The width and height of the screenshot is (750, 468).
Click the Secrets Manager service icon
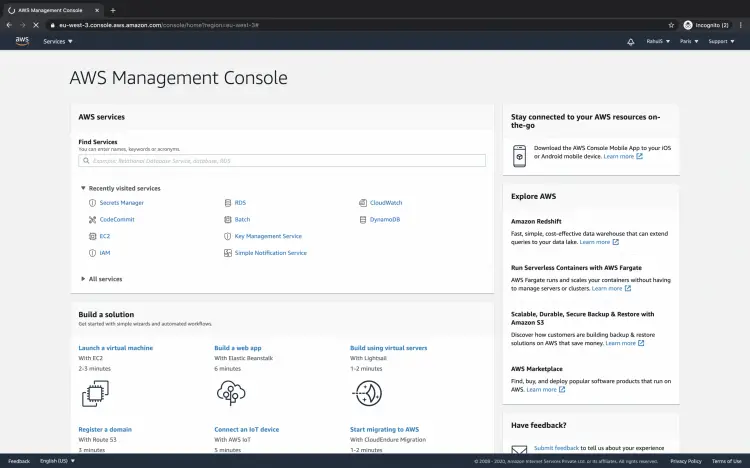point(92,203)
